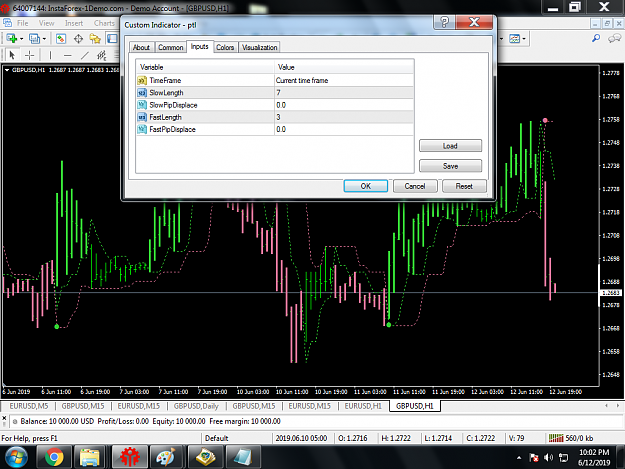The height and width of the screenshot is (469, 625).
Task: Open the File menu
Action: click(22, 23)
